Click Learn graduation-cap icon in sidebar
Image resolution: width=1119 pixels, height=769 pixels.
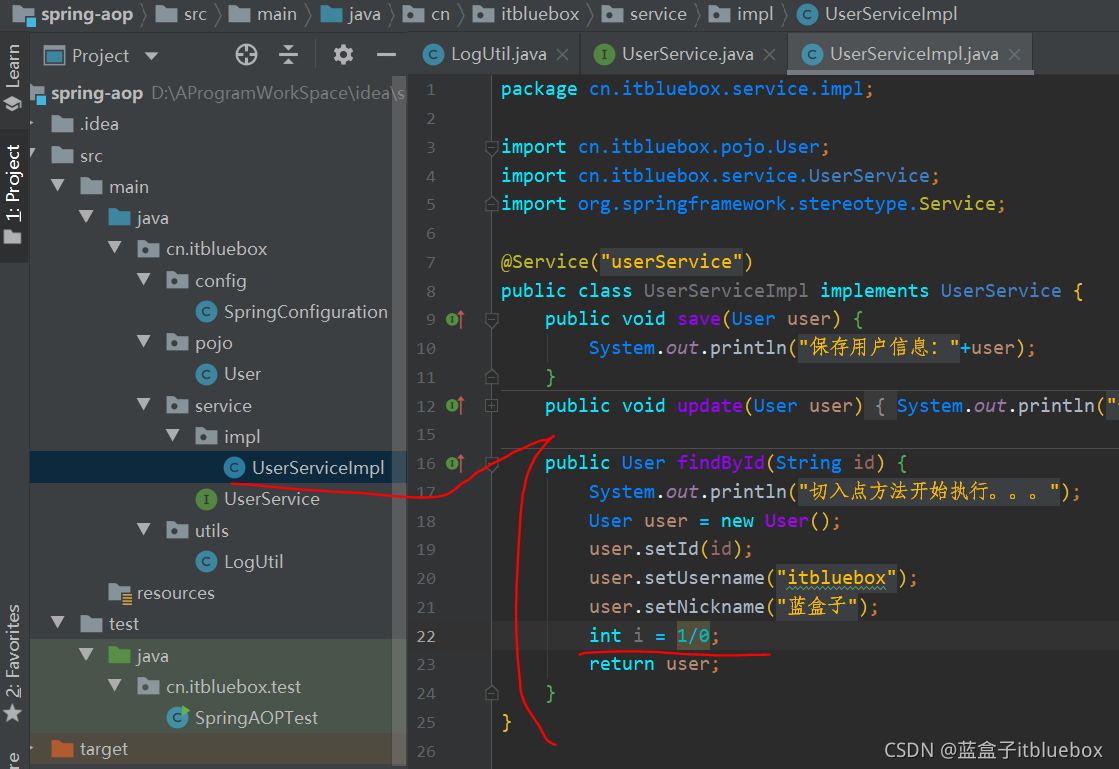[x=13, y=103]
